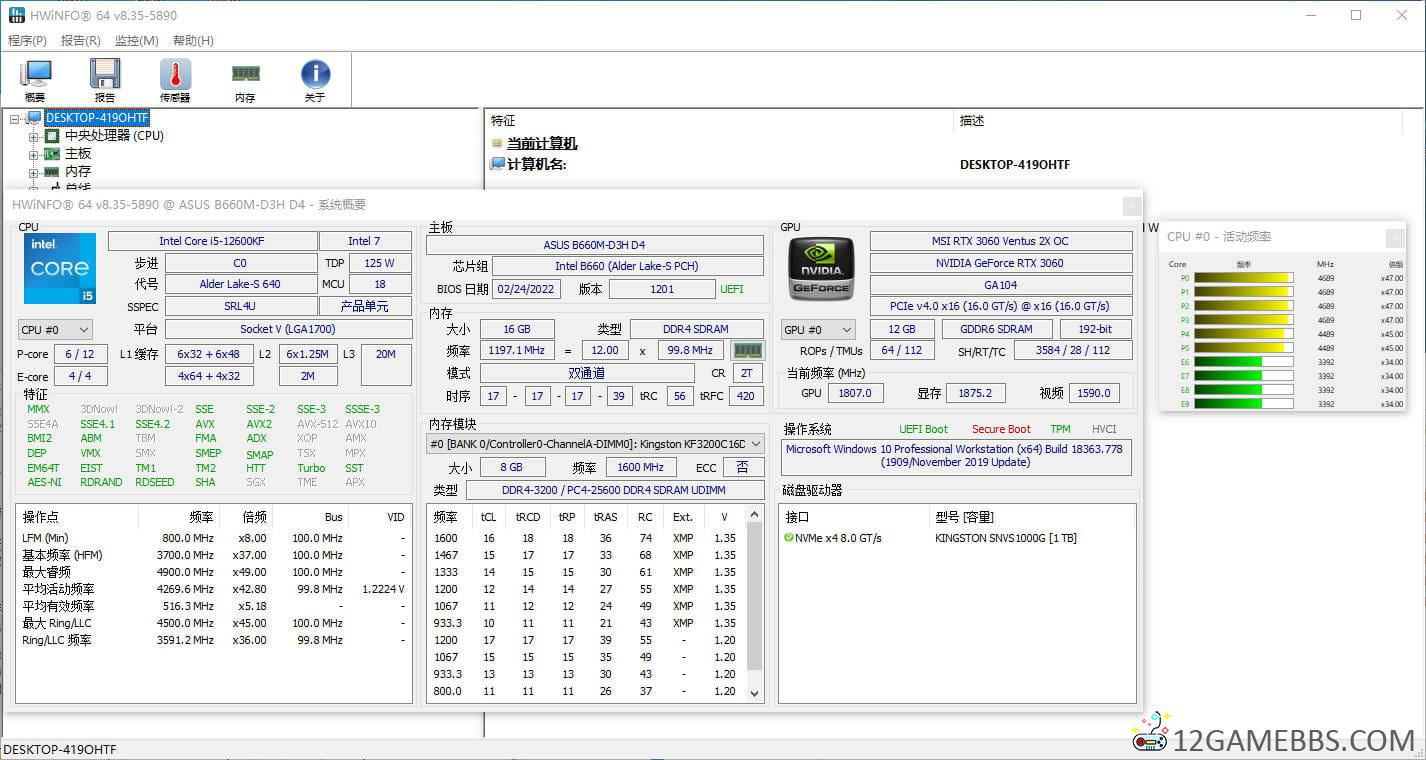Expand the 内存 tree node
Image resolution: width=1426 pixels, height=760 pixels.
34,172
